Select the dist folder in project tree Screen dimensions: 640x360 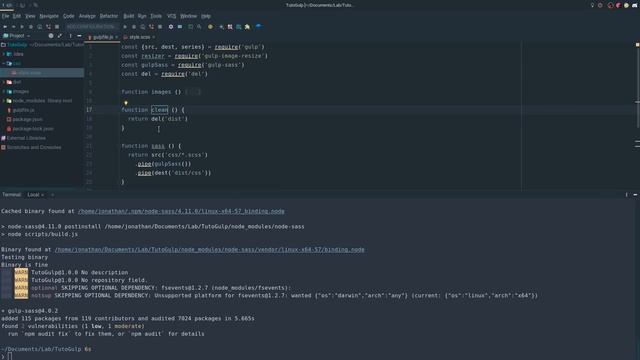tap(17, 82)
